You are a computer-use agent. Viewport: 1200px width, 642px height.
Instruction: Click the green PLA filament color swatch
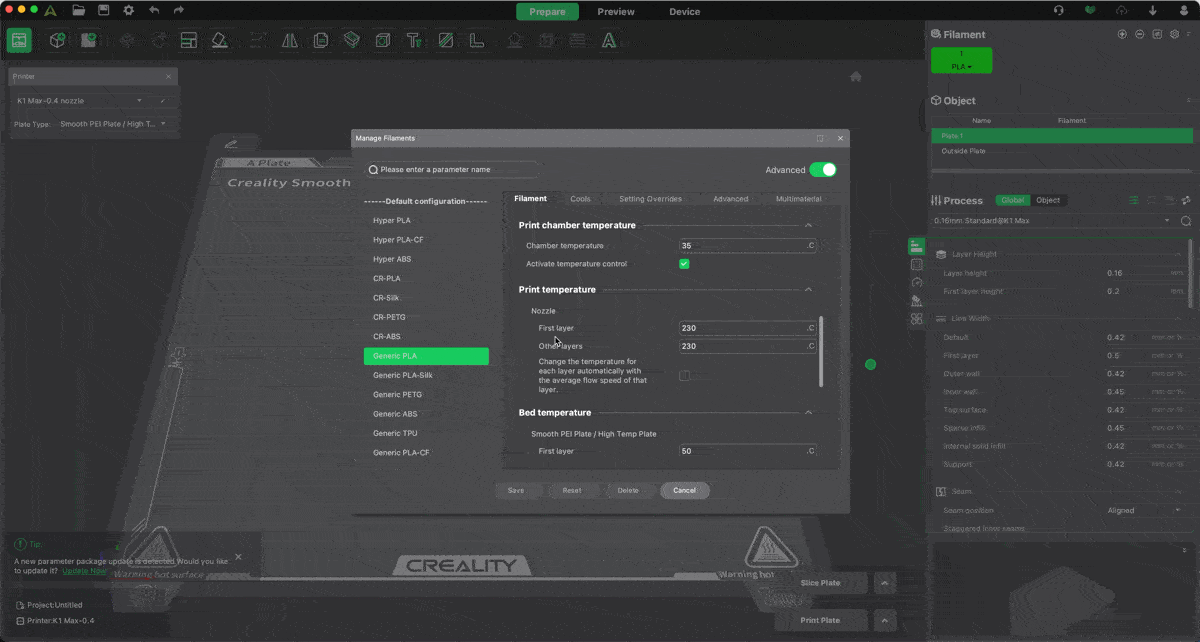click(x=961, y=60)
